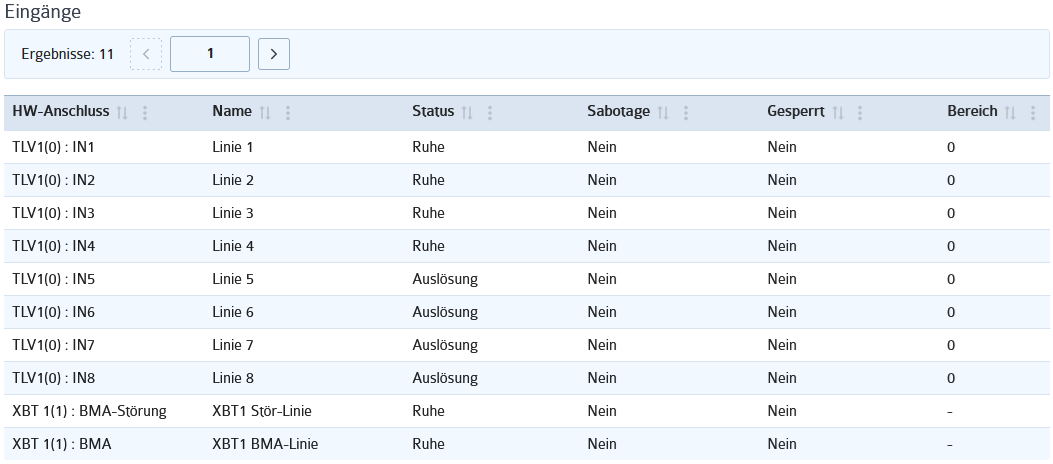Screen dimensions: 1053x464
Task: Open Bereich column three-dot menu
Action: [1032, 113]
